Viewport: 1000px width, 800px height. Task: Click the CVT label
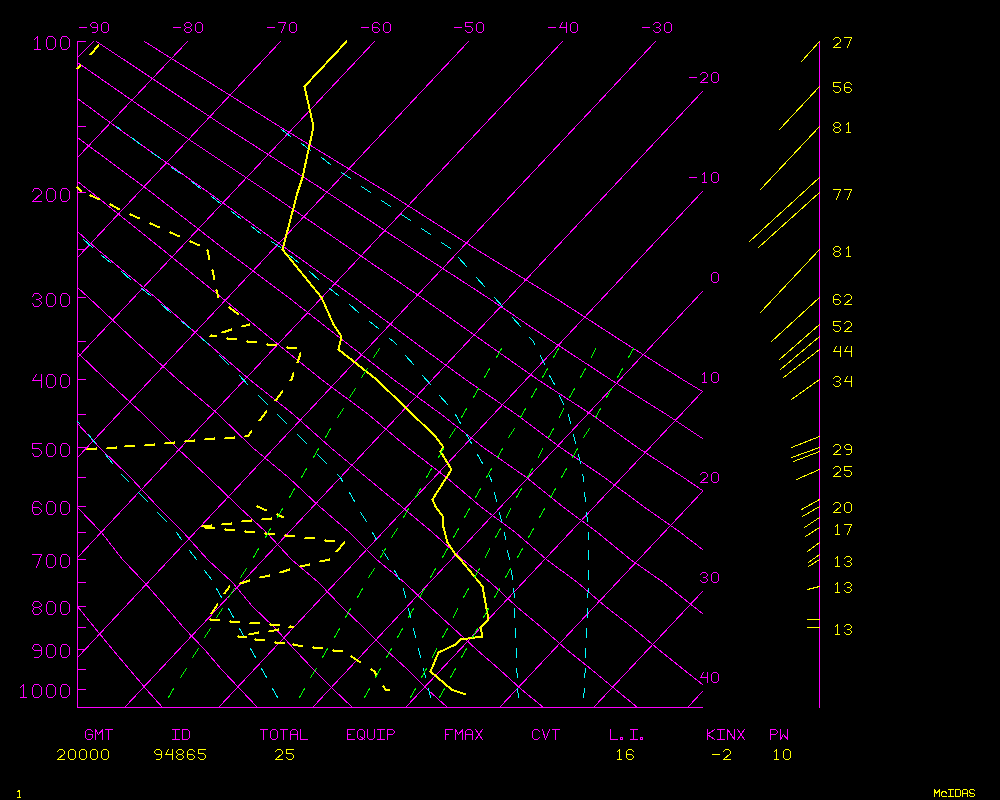pyautogui.click(x=545, y=735)
